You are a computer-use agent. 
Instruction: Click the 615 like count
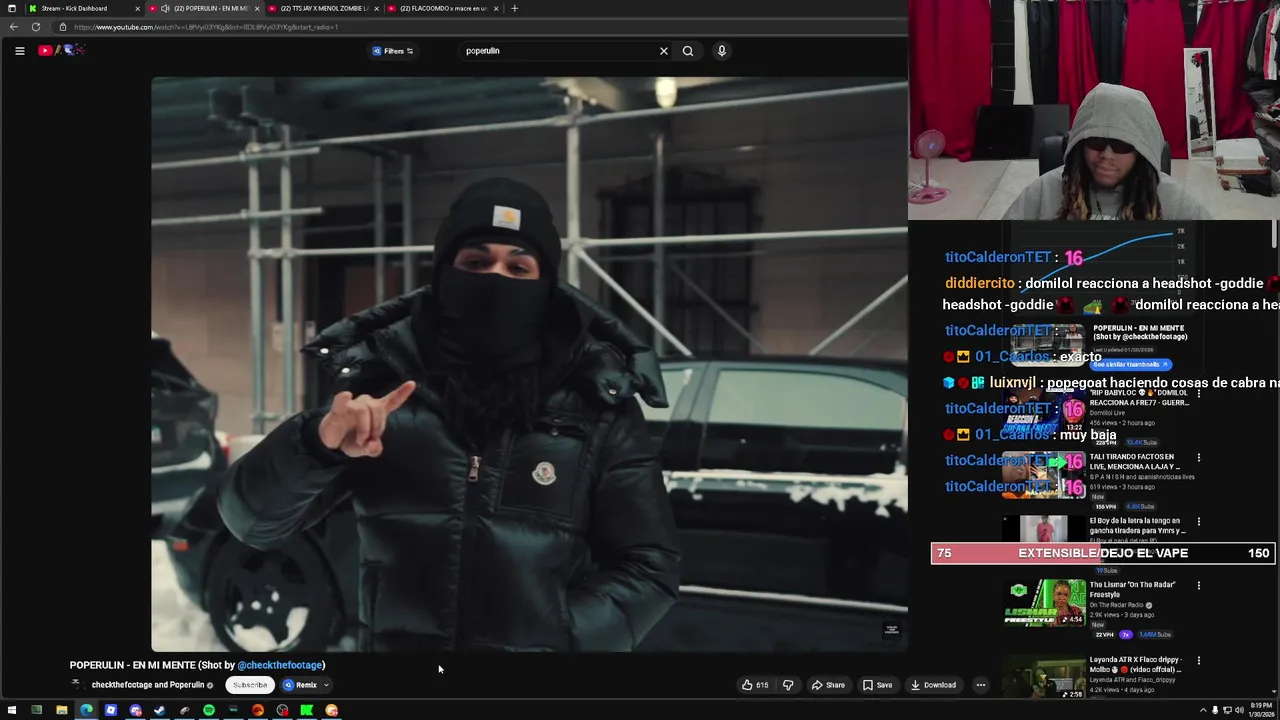(762, 685)
